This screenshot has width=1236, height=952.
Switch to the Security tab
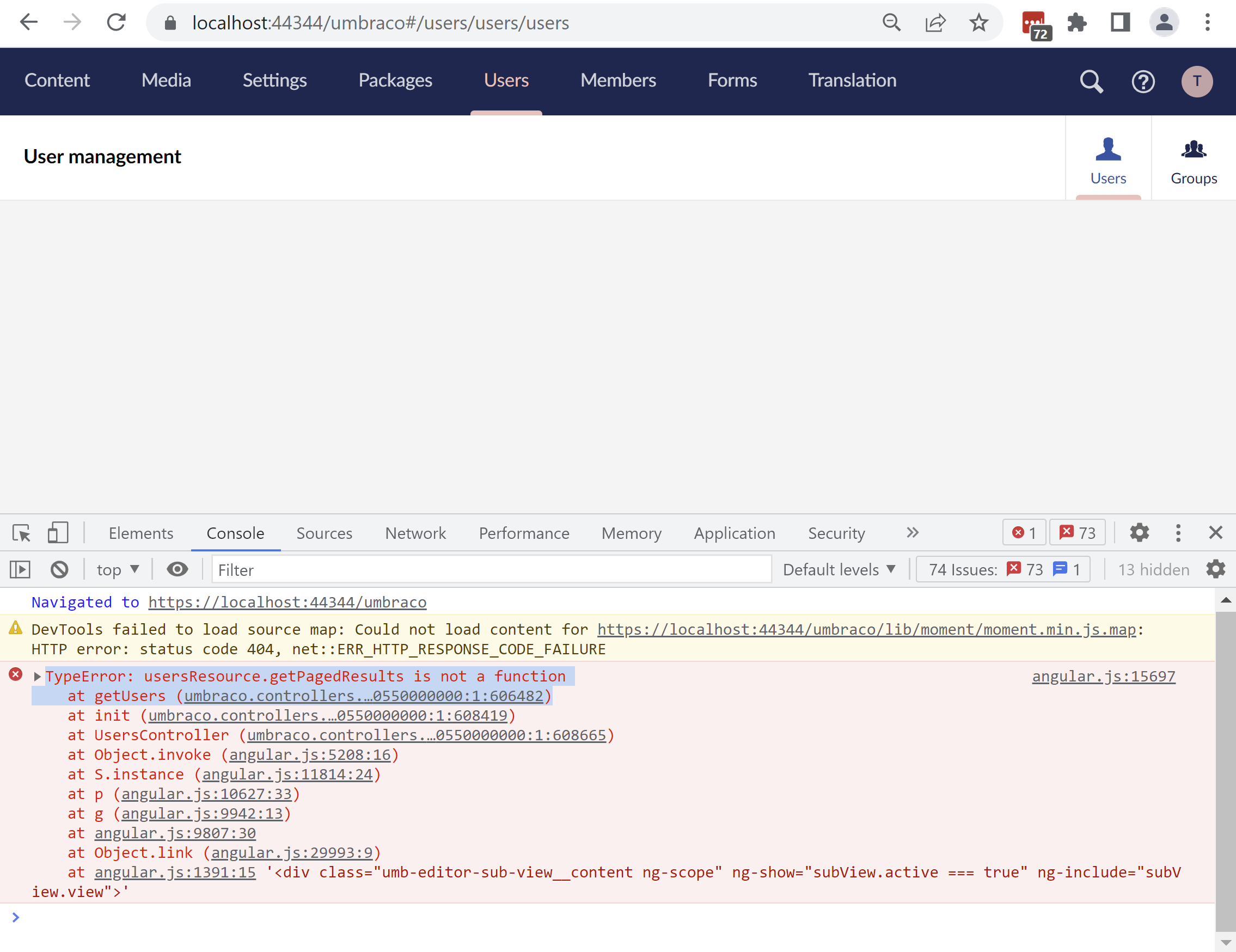pyautogui.click(x=836, y=533)
